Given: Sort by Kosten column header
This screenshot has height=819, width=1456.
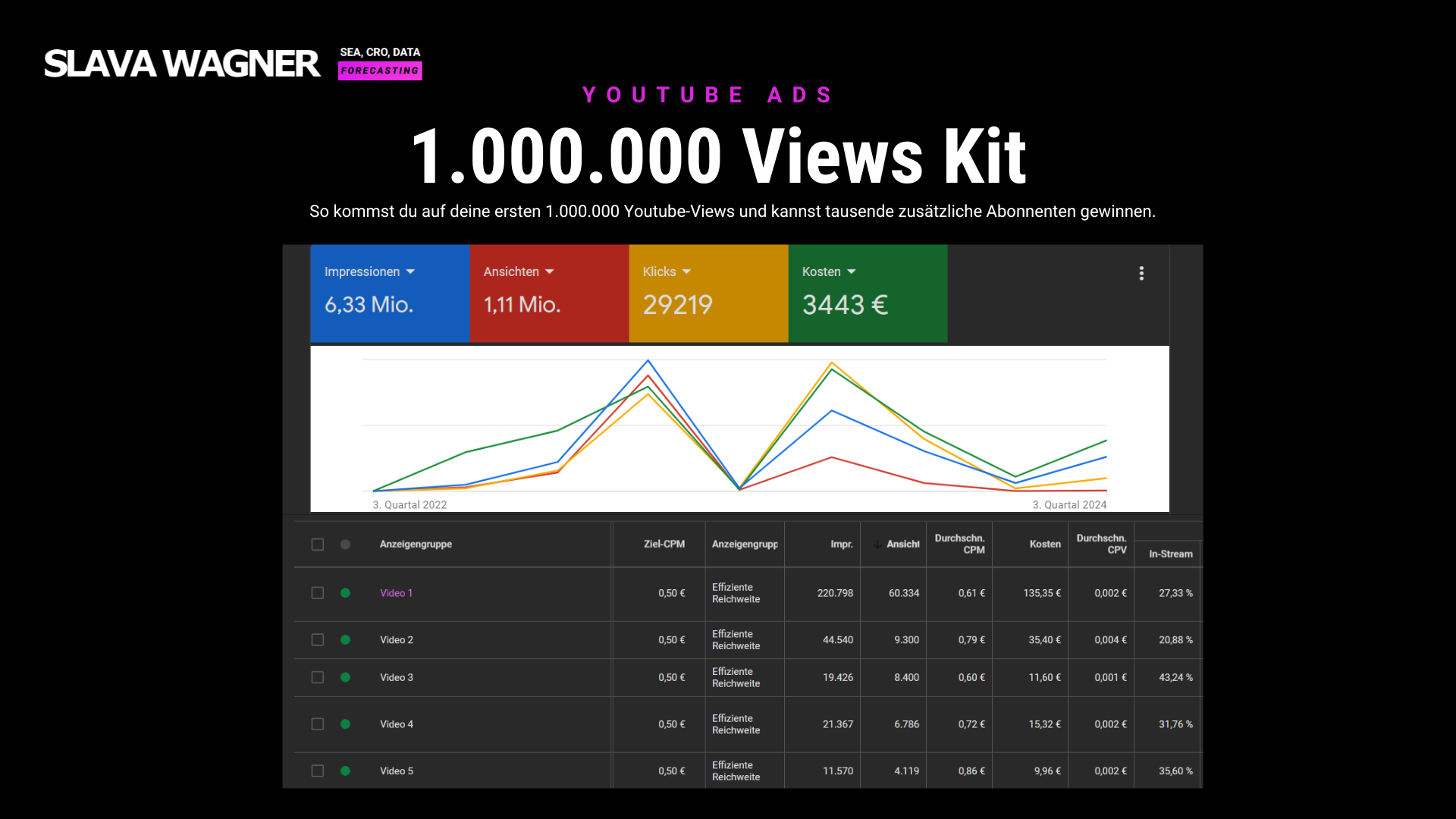Looking at the screenshot, I should tap(1045, 544).
